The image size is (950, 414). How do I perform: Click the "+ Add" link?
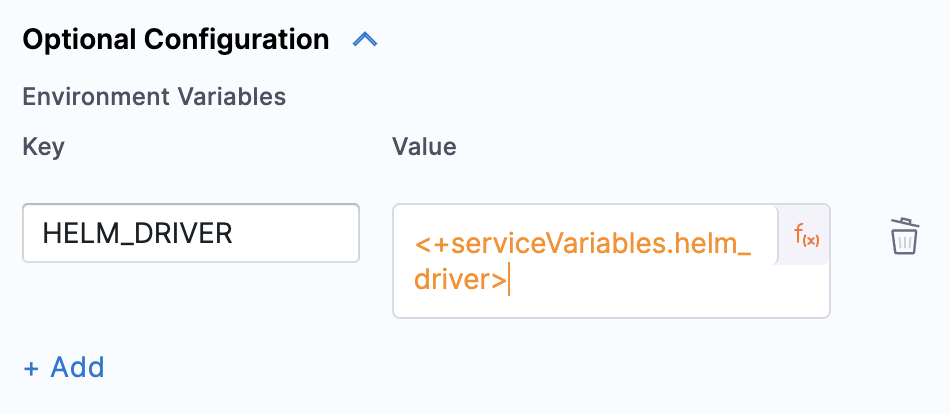tap(64, 367)
